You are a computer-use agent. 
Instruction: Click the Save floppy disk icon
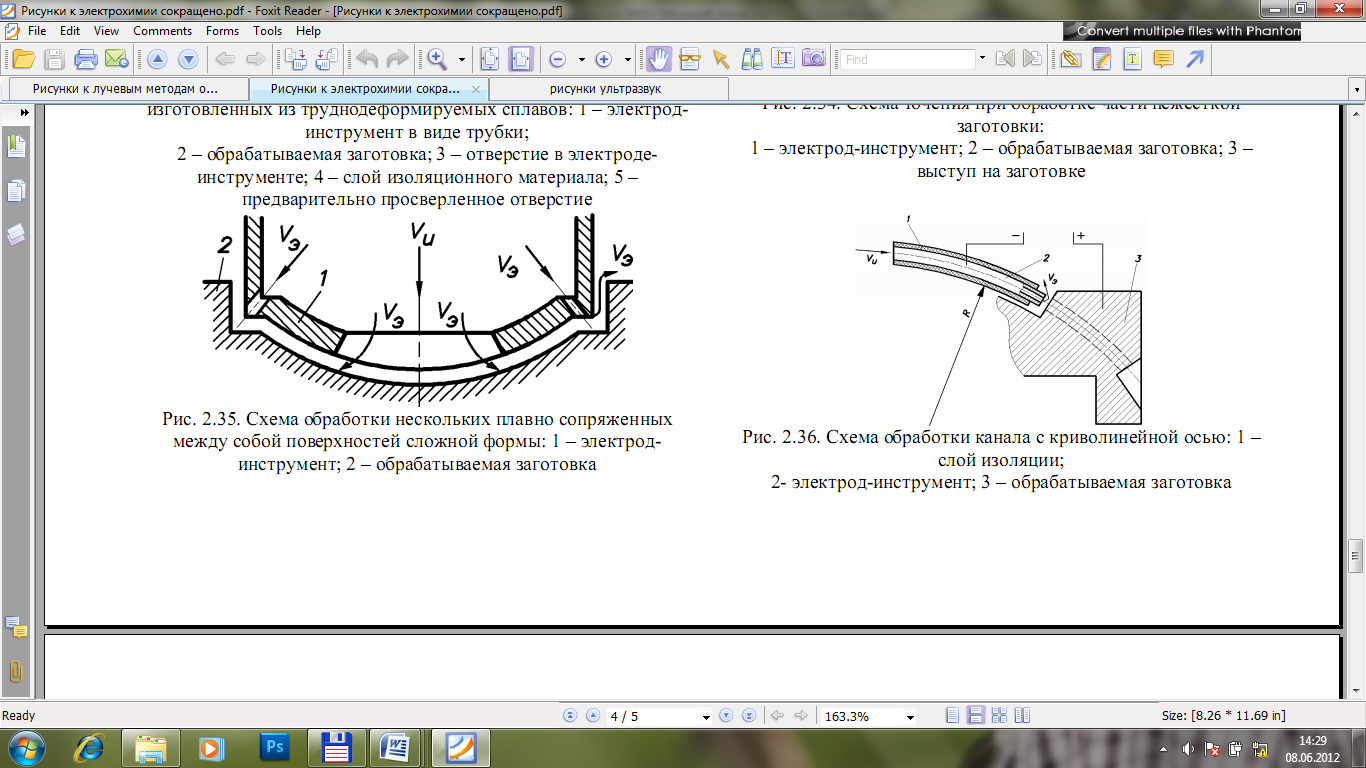click(x=54, y=59)
